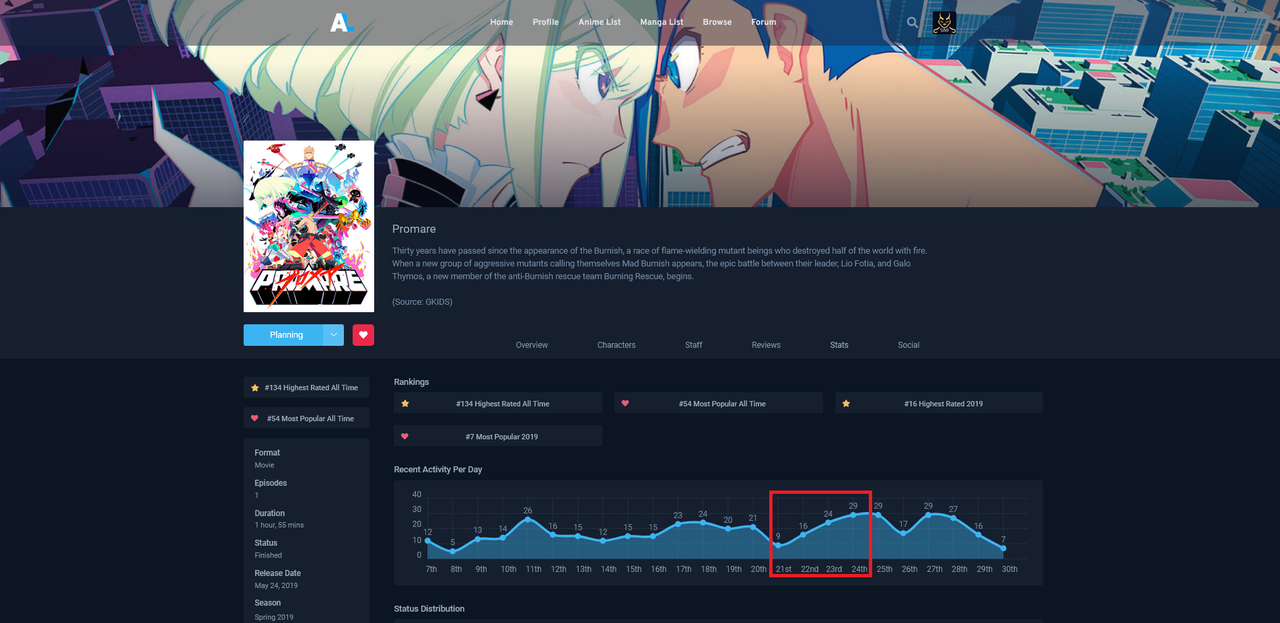This screenshot has height=623, width=1280.
Task: Click the Source: GKIDS text
Action: (x=422, y=301)
